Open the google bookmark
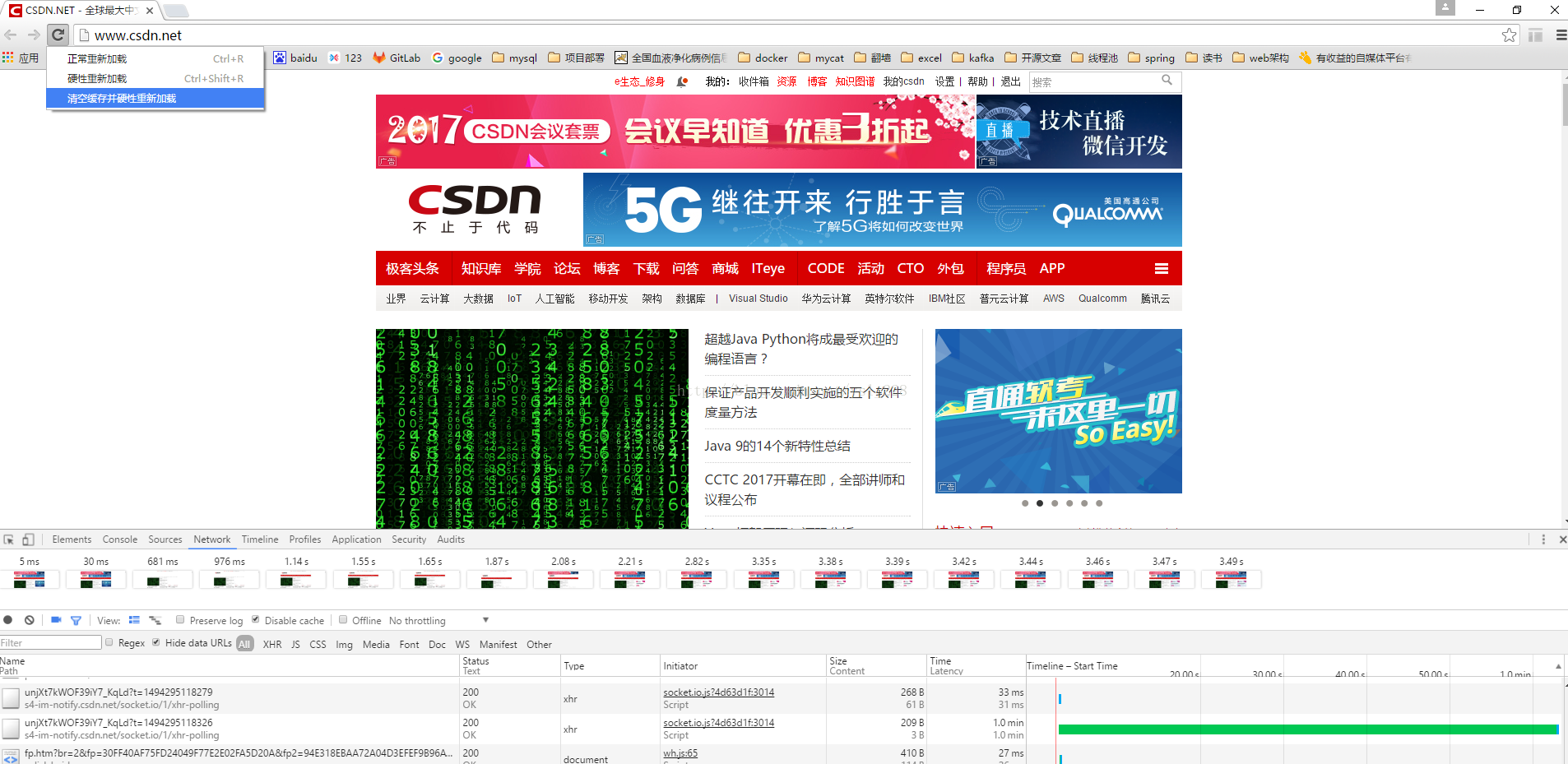 click(457, 58)
